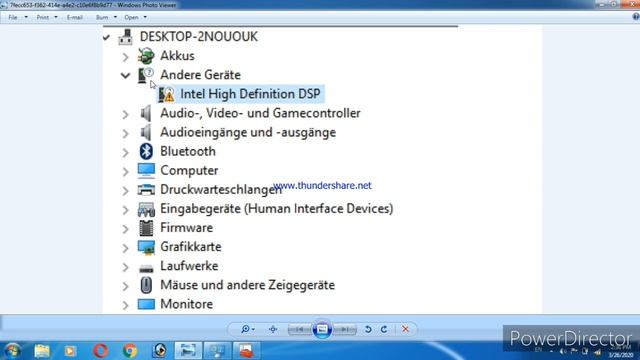Image resolution: width=640 pixels, height=360 pixels.
Task: Collapse the Andere Geräte category
Action: [126, 76]
